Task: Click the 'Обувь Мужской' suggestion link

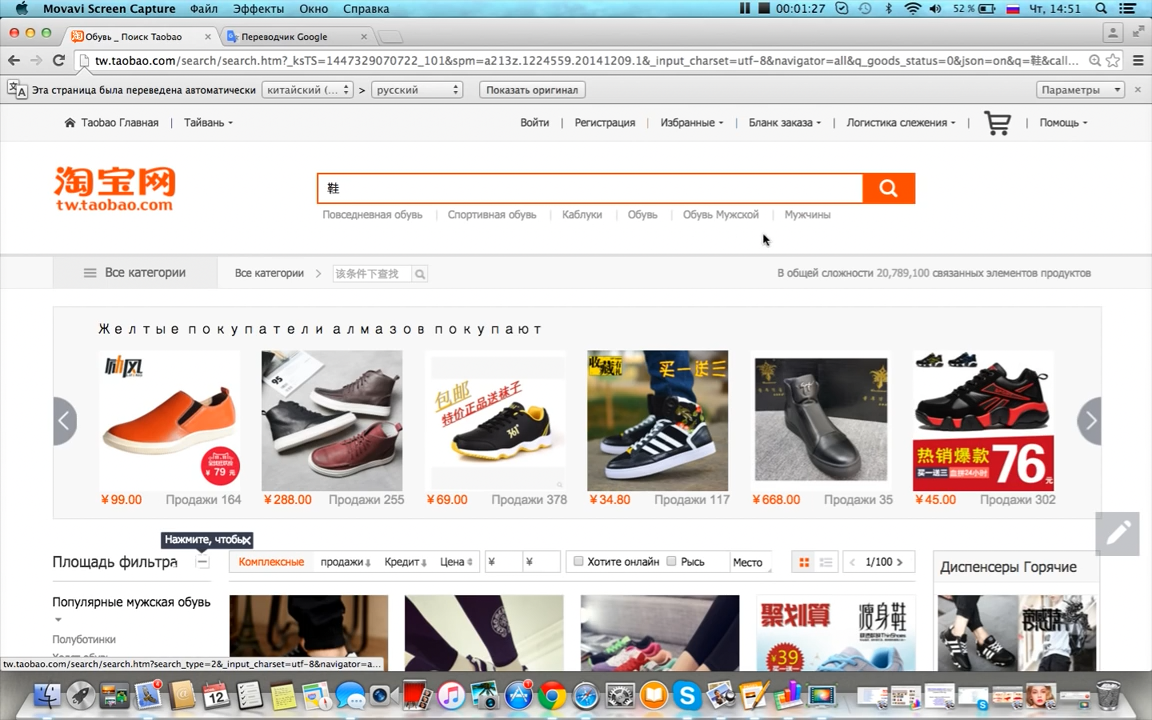Action: pos(720,215)
